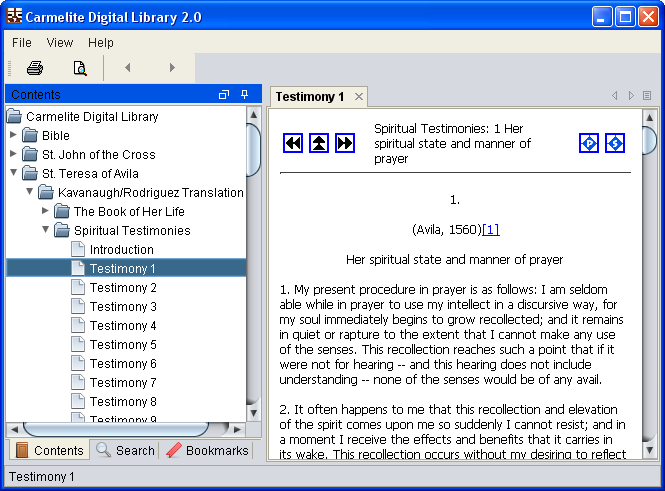The width and height of the screenshot is (665, 491).
Task: Go to next document with double-right arrow
Action: 345,143
